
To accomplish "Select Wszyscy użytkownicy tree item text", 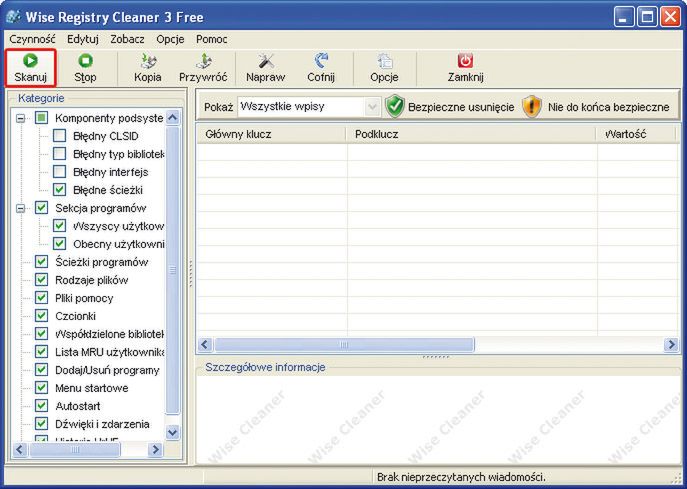I will coord(118,226).
